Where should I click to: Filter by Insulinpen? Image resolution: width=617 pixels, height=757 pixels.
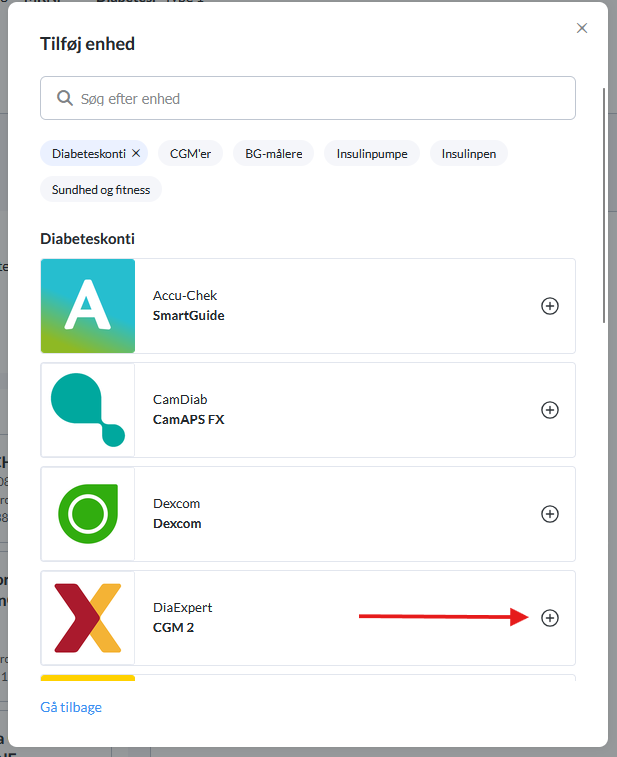[x=468, y=154]
